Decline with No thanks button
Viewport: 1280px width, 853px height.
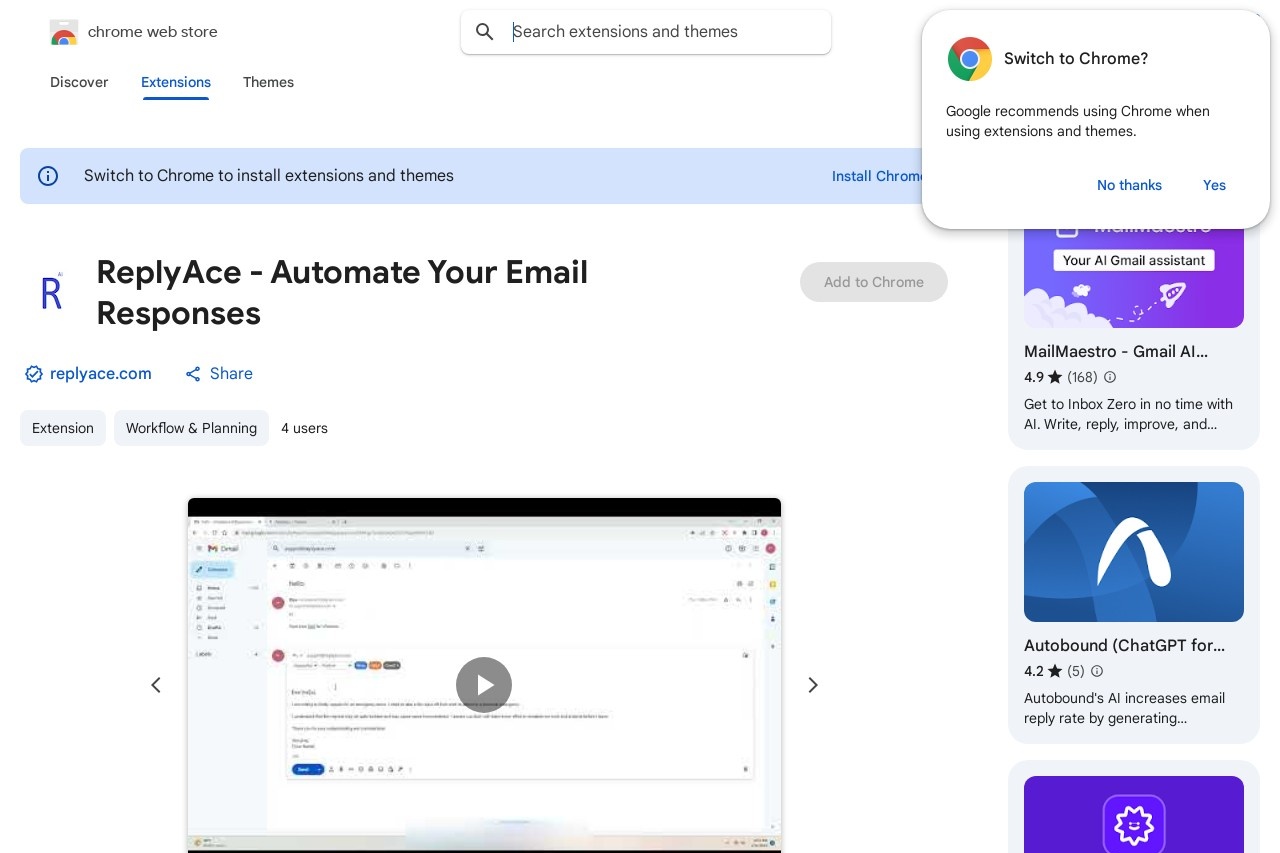click(1129, 185)
